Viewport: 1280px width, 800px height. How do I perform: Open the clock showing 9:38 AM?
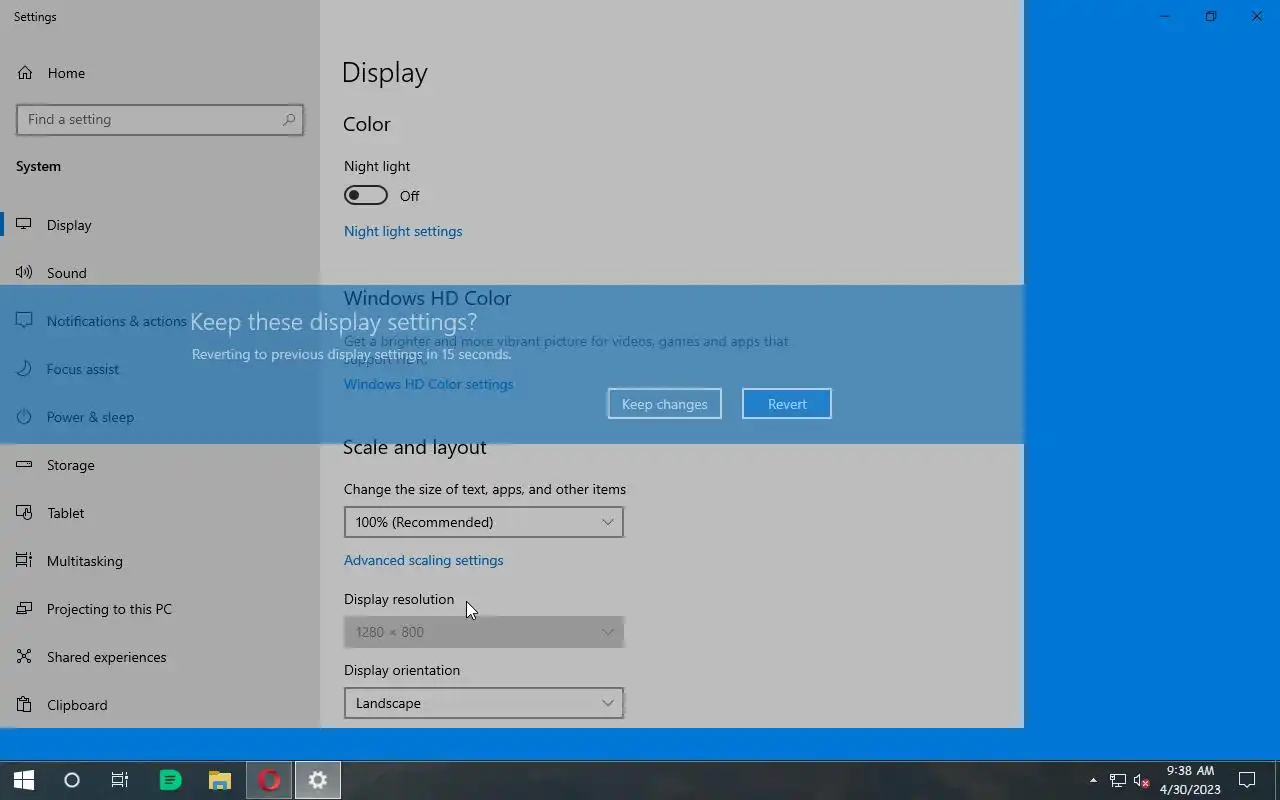tap(1190, 780)
